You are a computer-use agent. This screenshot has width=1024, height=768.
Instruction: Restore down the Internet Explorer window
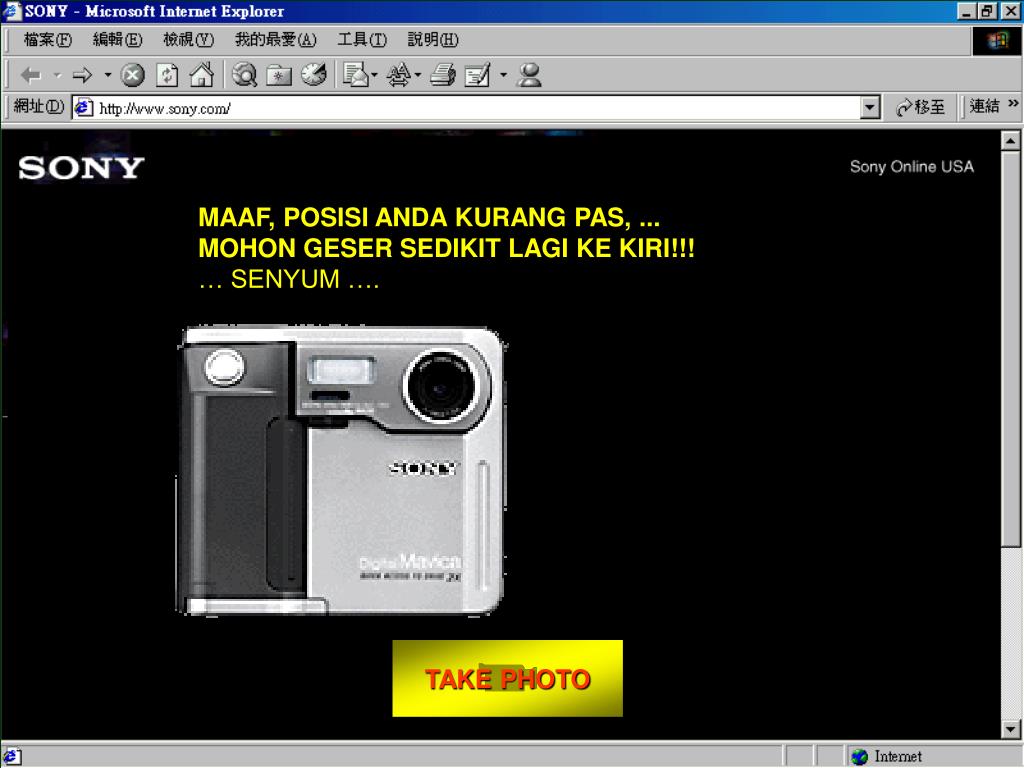(987, 11)
